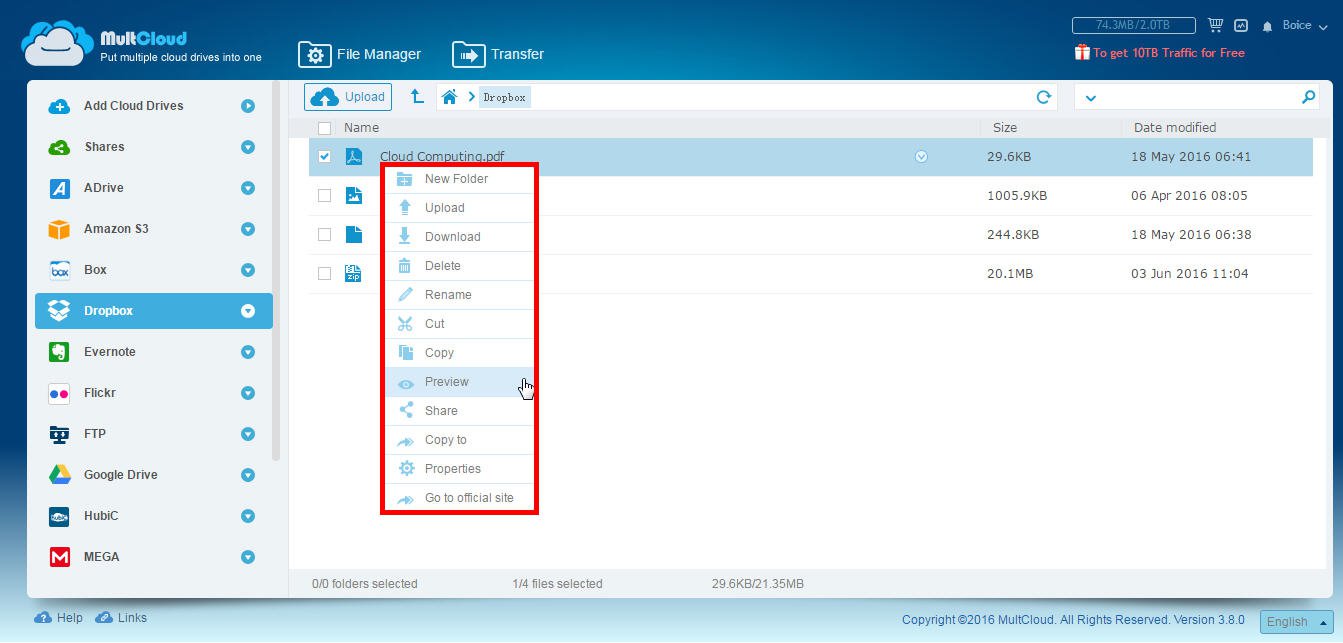Click the Google Drive triangle icon
1343x643 pixels.
click(x=59, y=475)
